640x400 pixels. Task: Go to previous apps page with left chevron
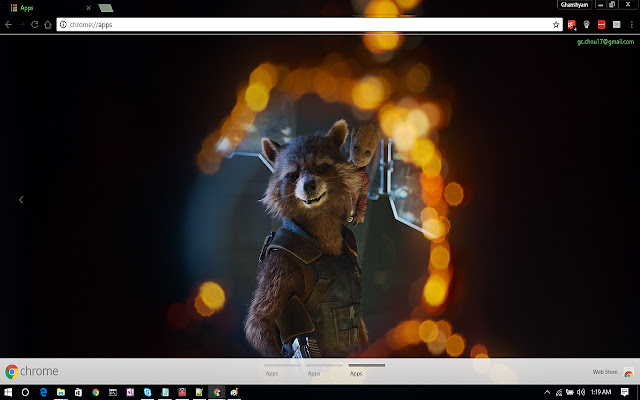point(21,199)
